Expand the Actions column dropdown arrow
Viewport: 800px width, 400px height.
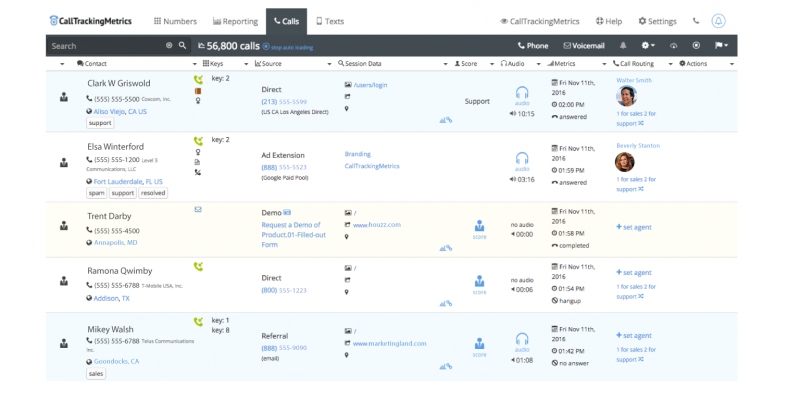(x=732, y=64)
